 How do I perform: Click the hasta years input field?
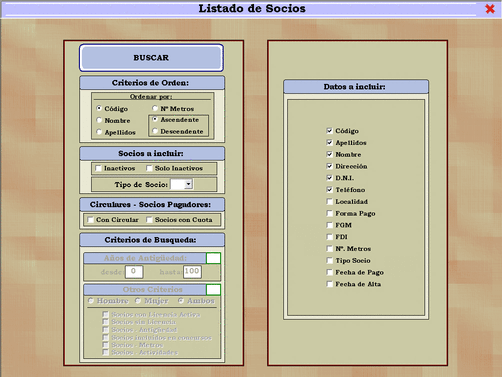[192, 271]
